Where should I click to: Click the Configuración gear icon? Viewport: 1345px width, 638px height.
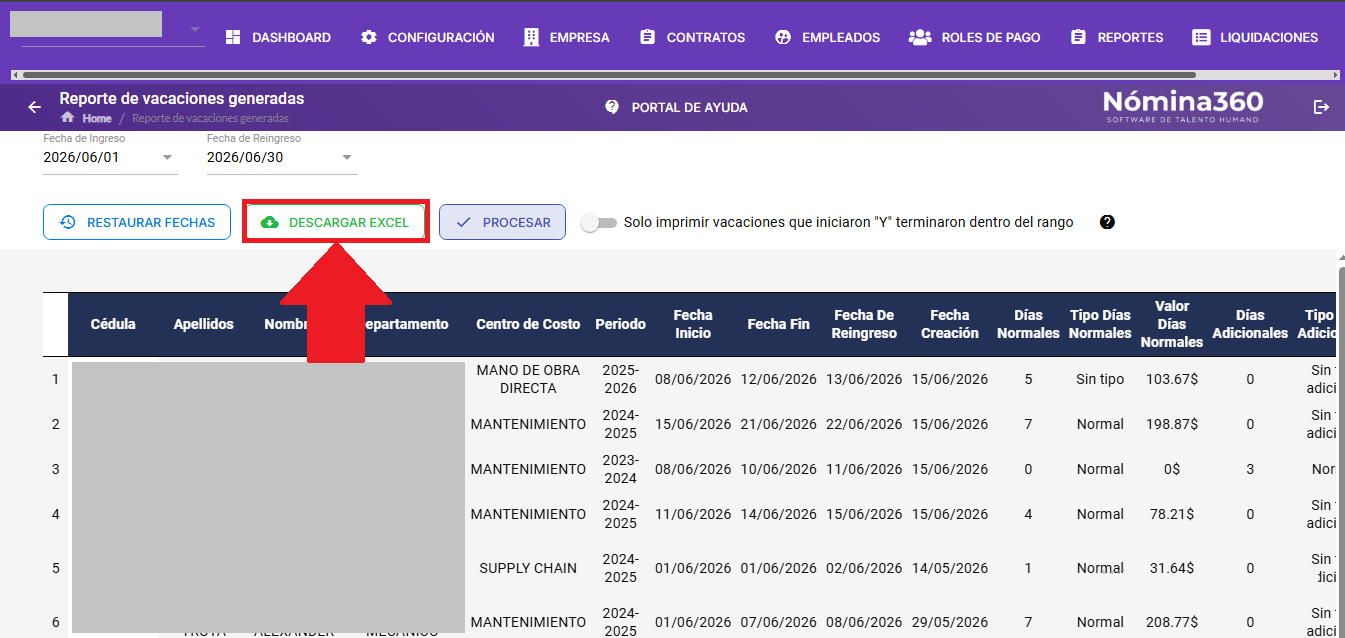pyautogui.click(x=369, y=37)
